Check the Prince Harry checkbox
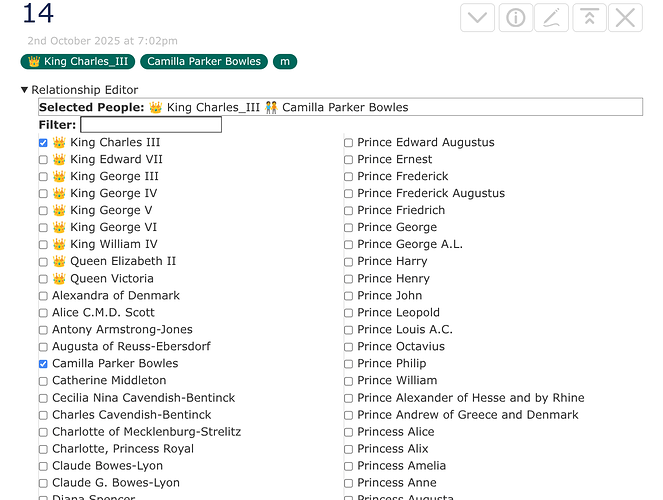The image size is (663, 500). (348, 262)
